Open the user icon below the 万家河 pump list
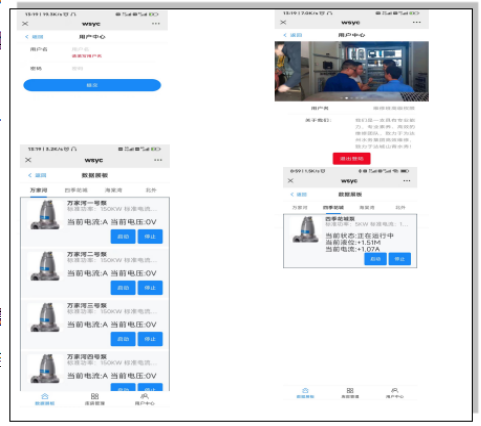 pyautogui.click(x=144, y=399)
